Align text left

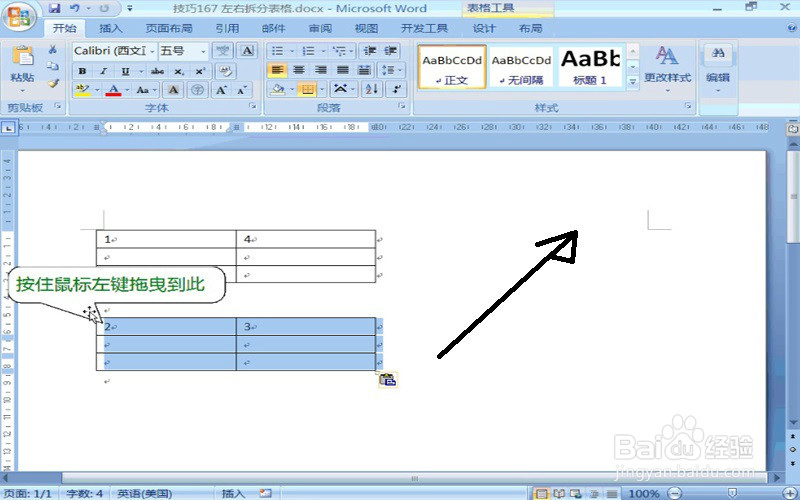[277, 70]
